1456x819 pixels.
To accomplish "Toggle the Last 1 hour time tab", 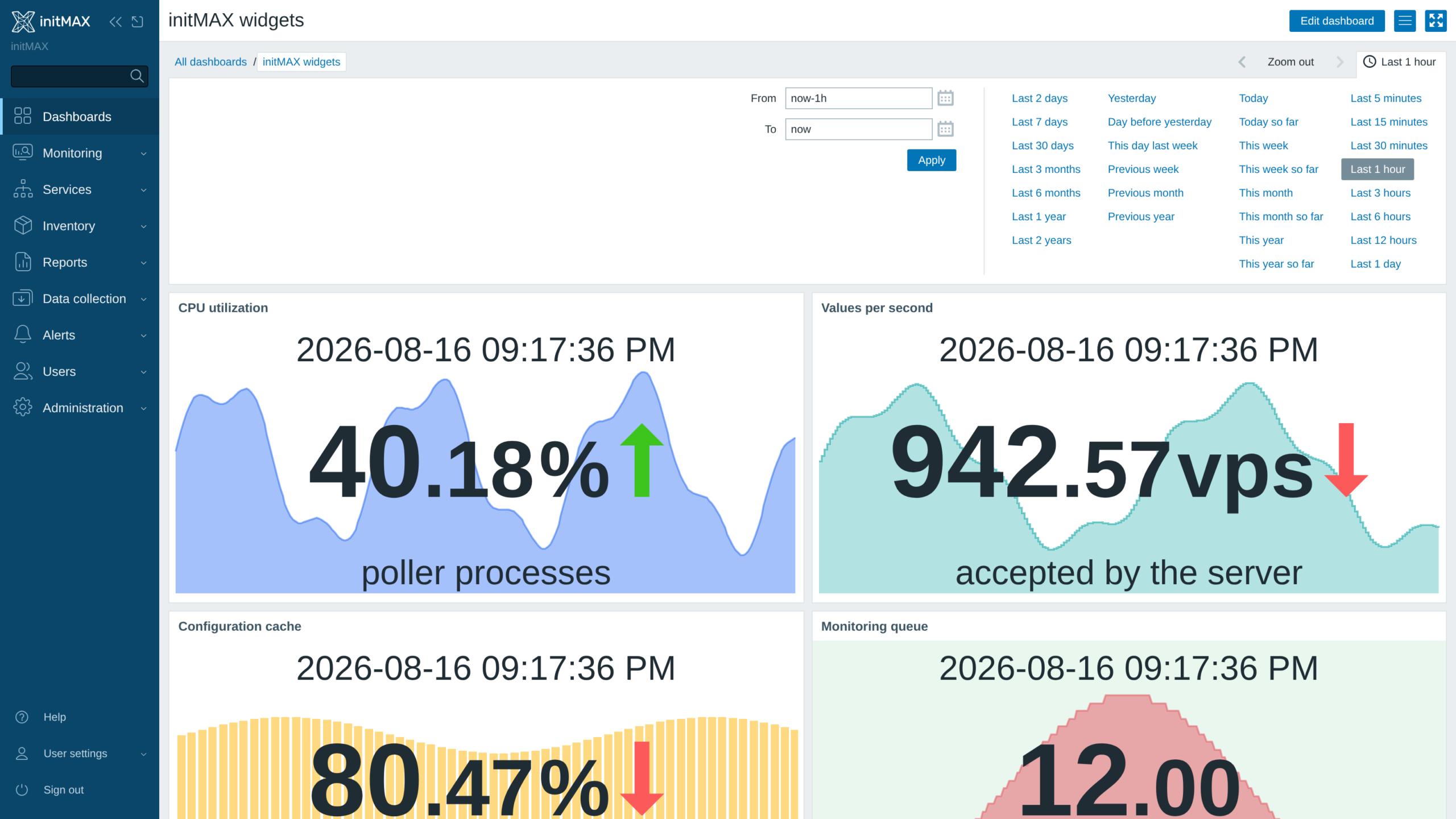I will click(x=1400, y=62).
